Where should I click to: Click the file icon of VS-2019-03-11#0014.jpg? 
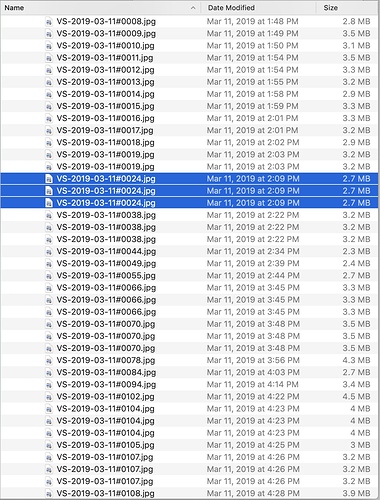click(49, 94)
